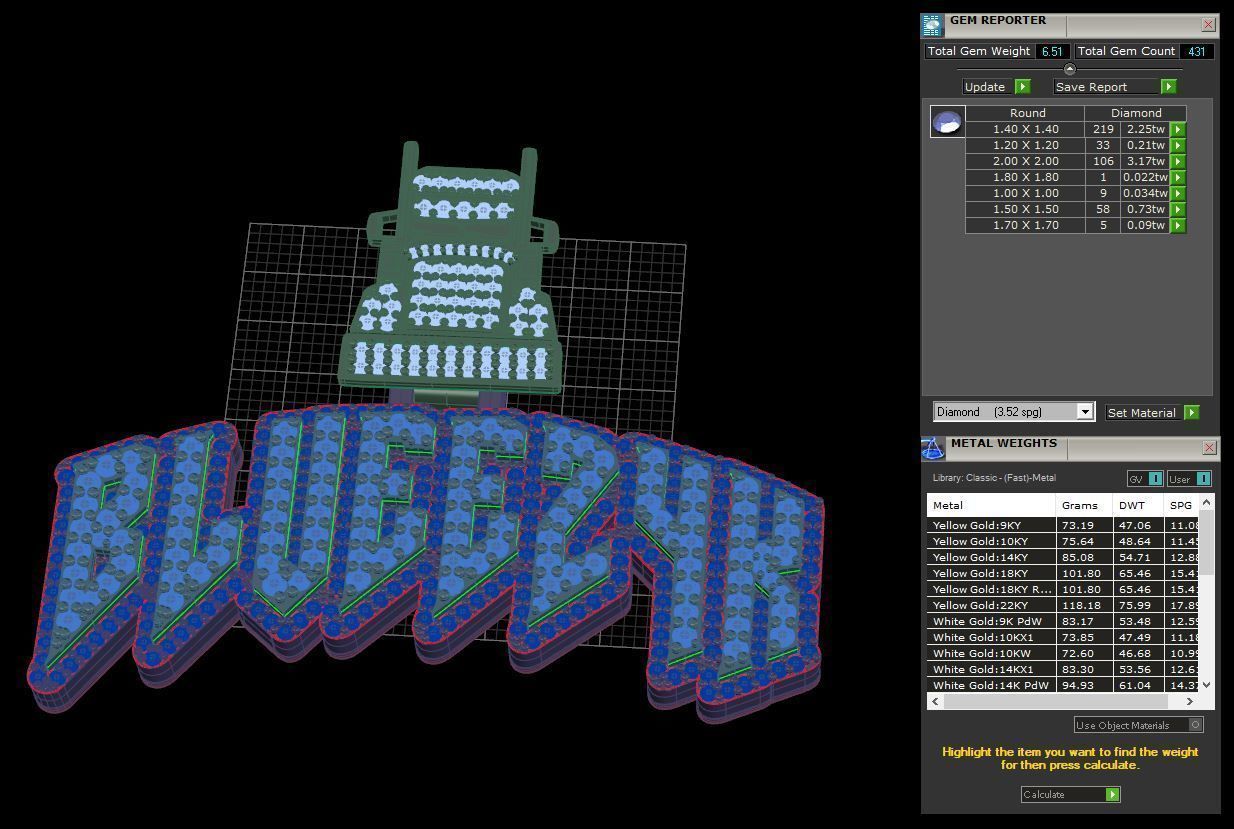The height and width of the screenshot is (829, 1234).
Task: Click the Metal Weights scale icon
Action: 932,448
